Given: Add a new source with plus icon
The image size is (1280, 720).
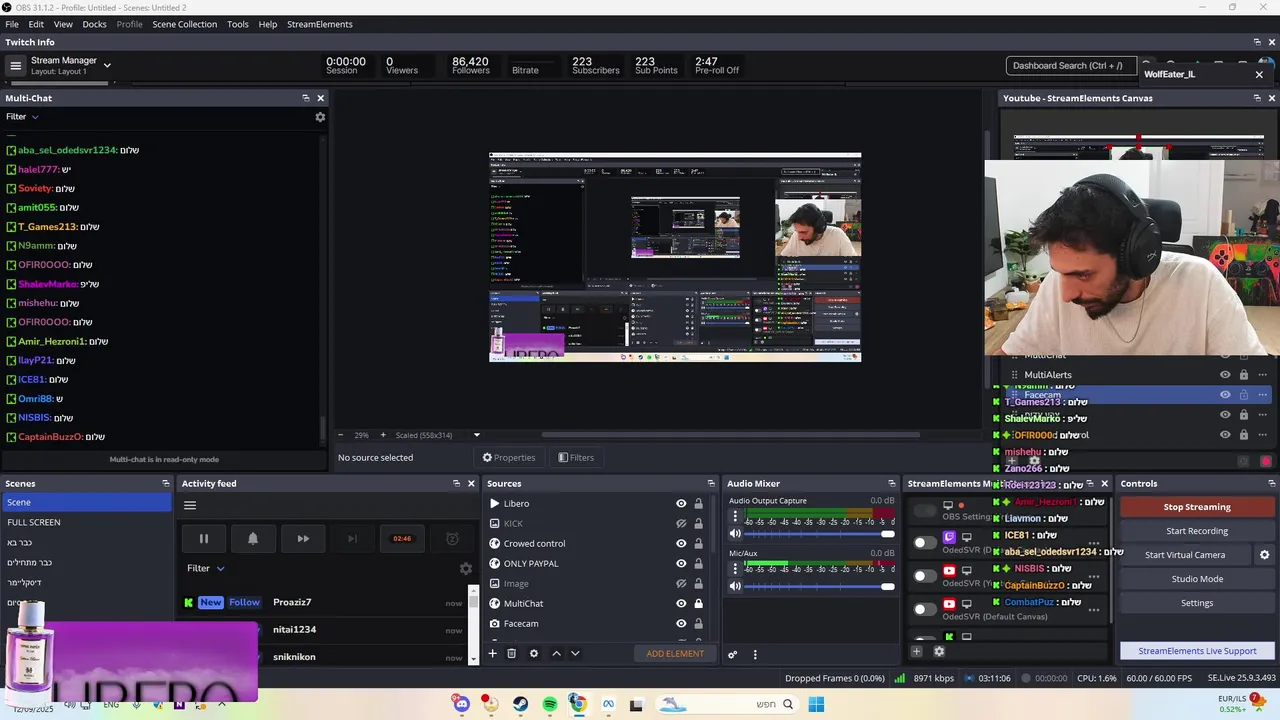Looking at the screenshot, I should 492,653.
